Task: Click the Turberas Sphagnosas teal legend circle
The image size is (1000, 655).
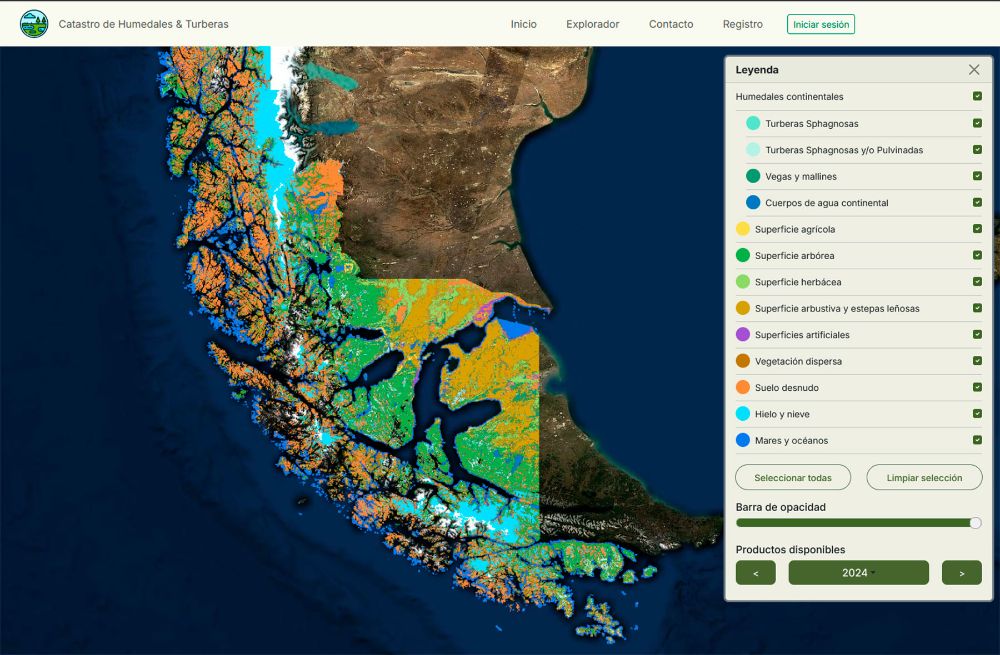Action: click(x=753, y=124)
